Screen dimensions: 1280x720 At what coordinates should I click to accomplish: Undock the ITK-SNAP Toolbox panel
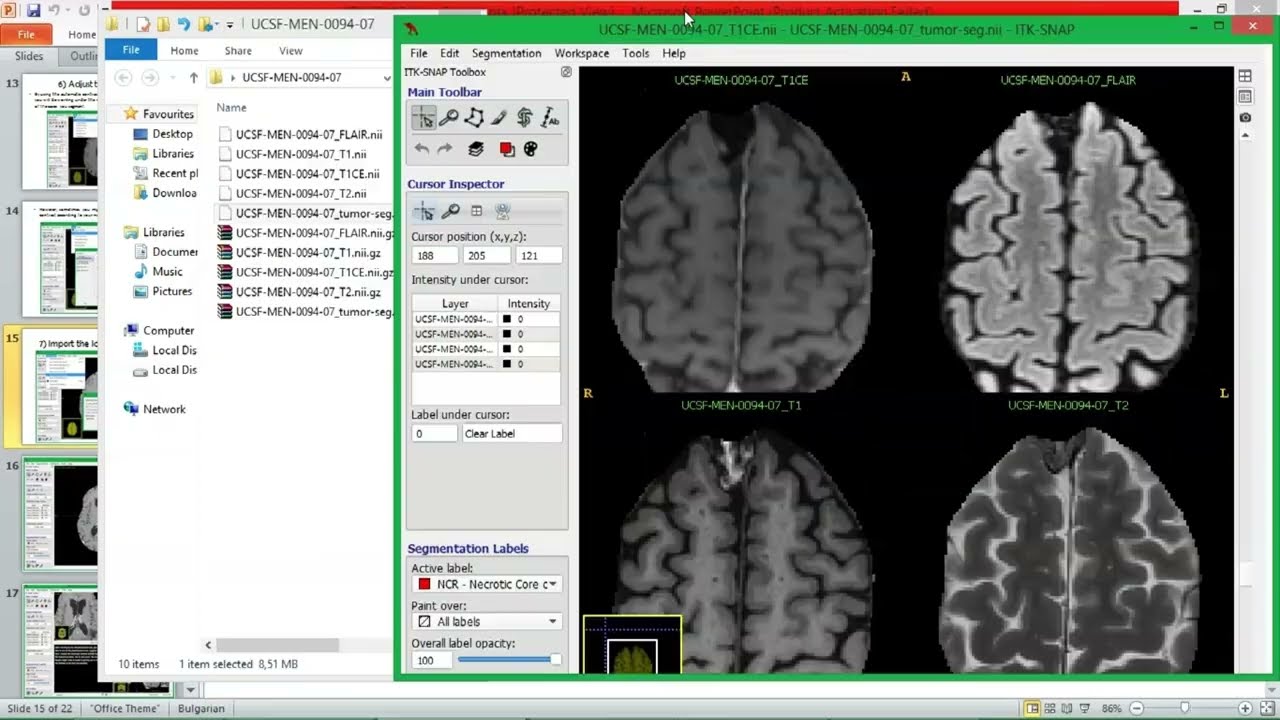pyautogui.click(x=566, y=72)
